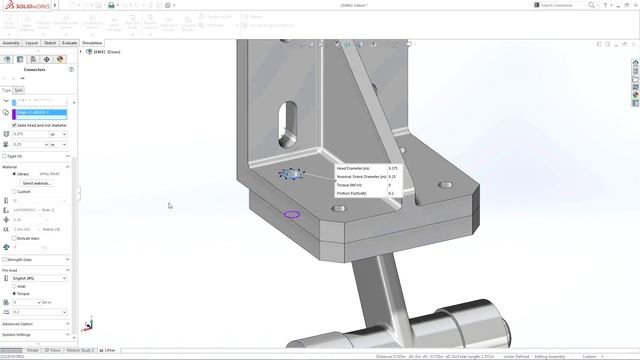Click the Type tab in Connectors
The height and width of the screenshot is (360, 640).
click(x=7, y=90)
